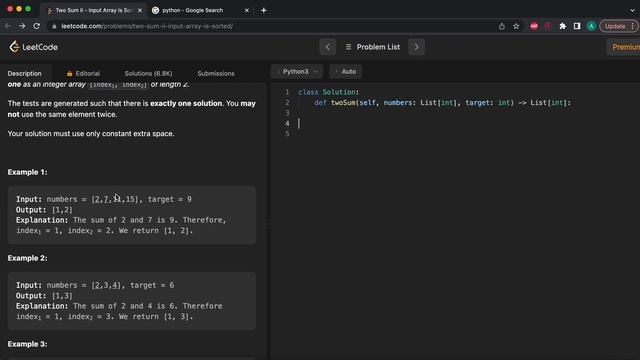The image size is (640, 360).
Task: Open a new browser tab
Action: click(264, 10)
